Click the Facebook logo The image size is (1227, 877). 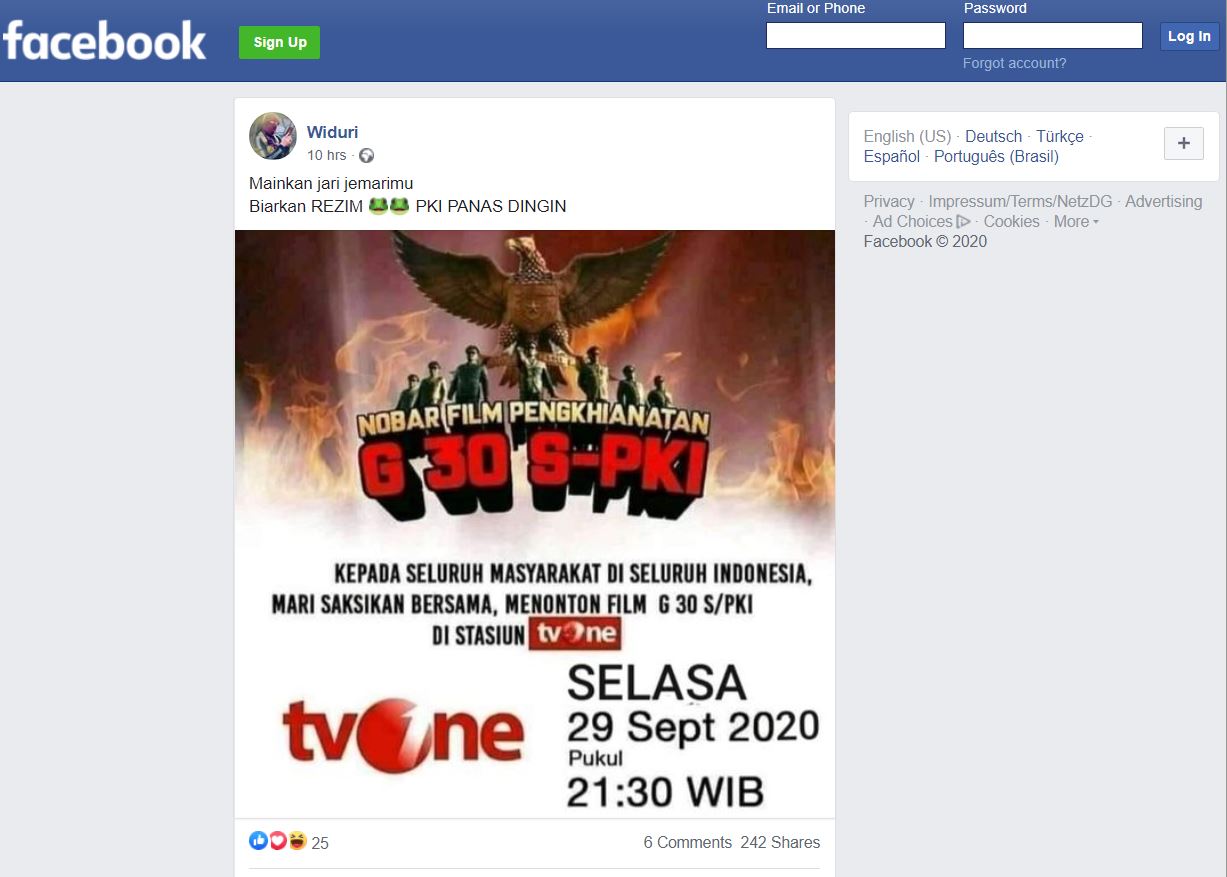pyautogui.click(x=104, y=41)
